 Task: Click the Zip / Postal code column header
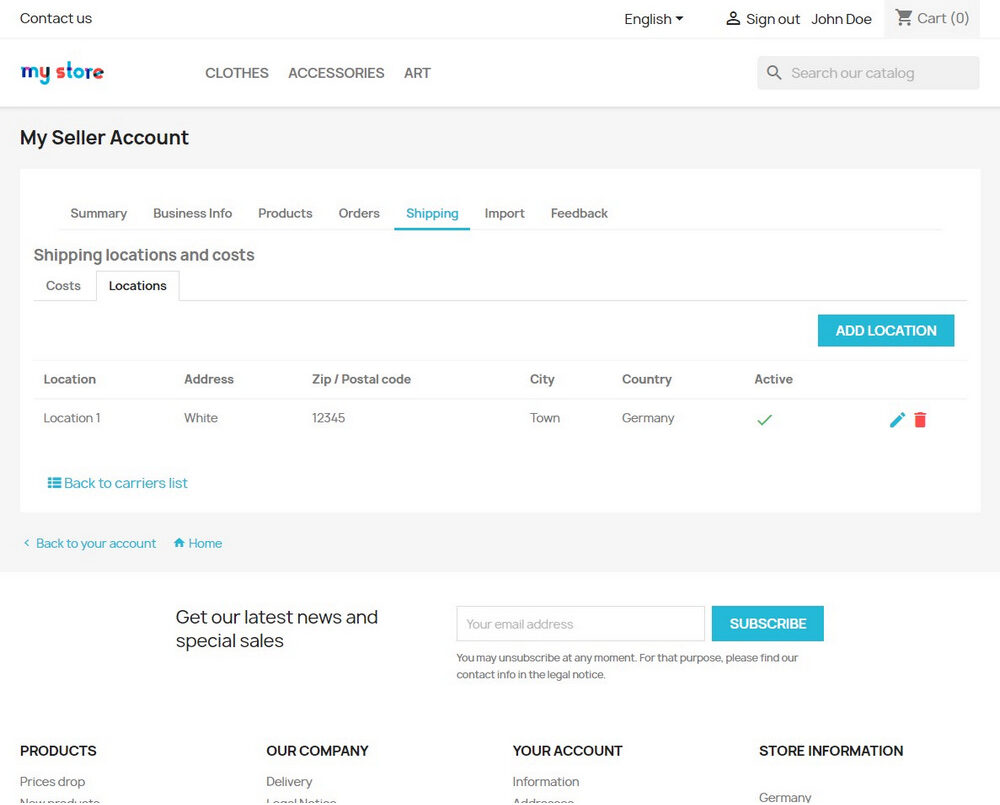[x=362, y=379]
